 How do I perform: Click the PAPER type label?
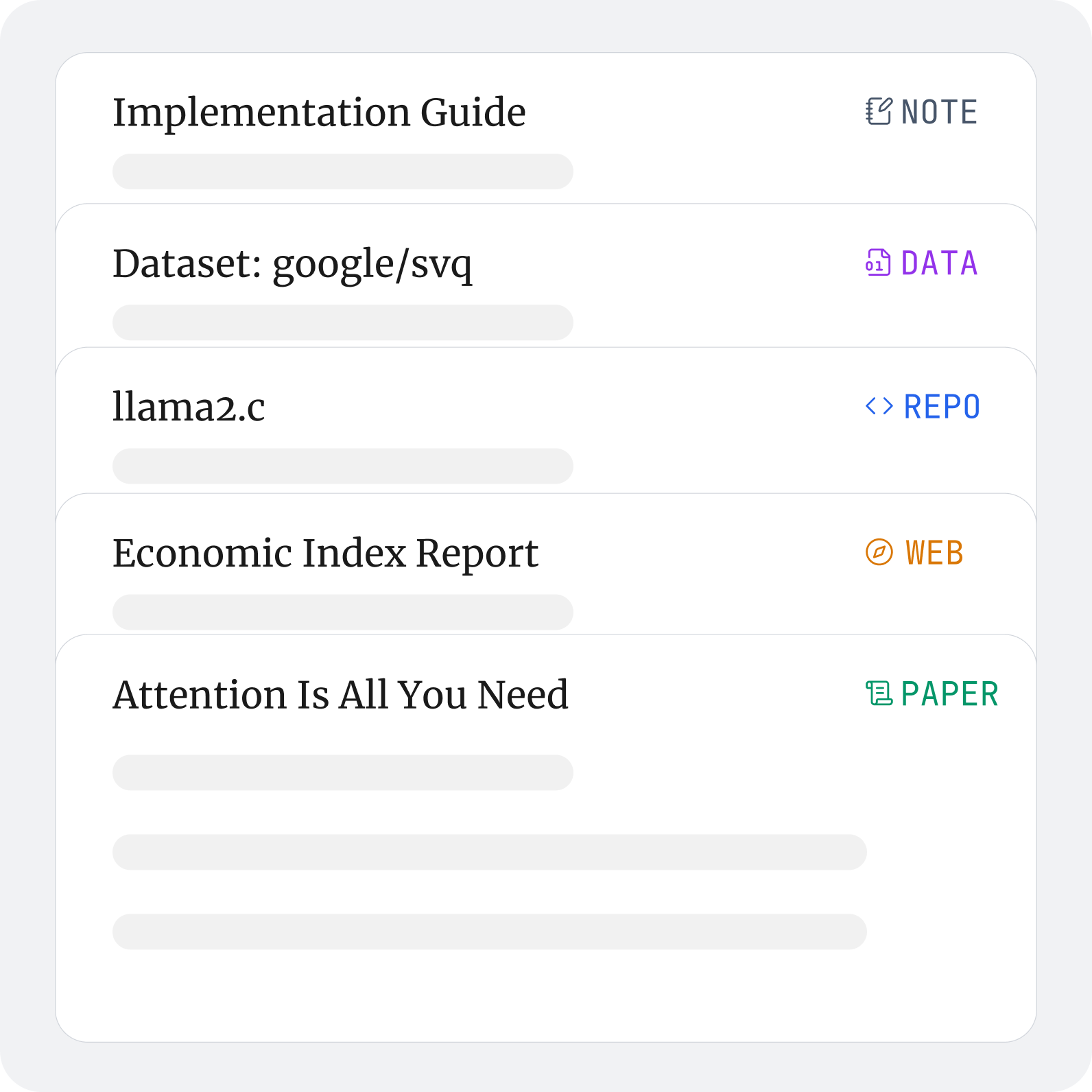(949, 694)
